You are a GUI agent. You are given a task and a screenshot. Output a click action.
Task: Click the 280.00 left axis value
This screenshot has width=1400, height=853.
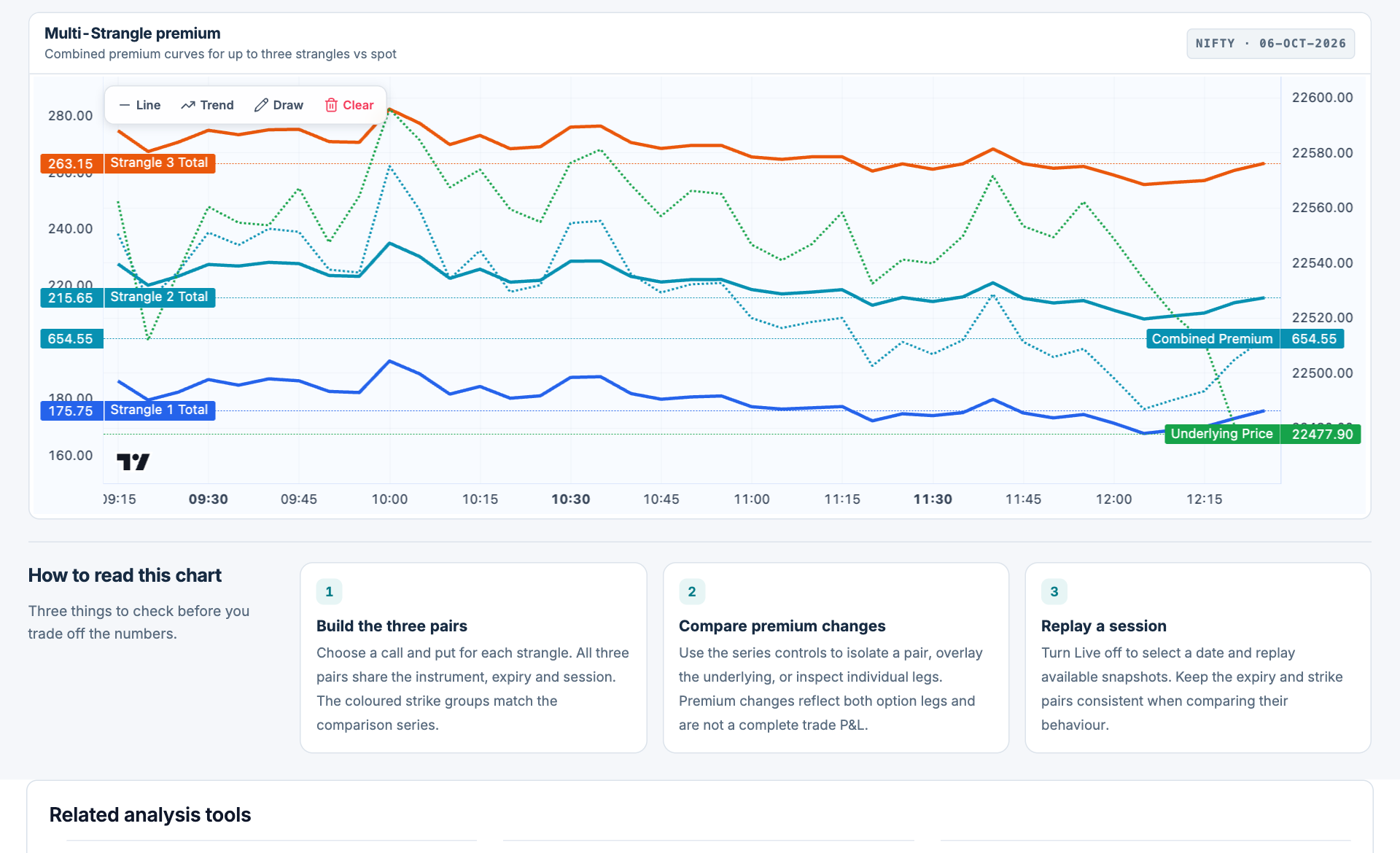[x=71, y=116]
